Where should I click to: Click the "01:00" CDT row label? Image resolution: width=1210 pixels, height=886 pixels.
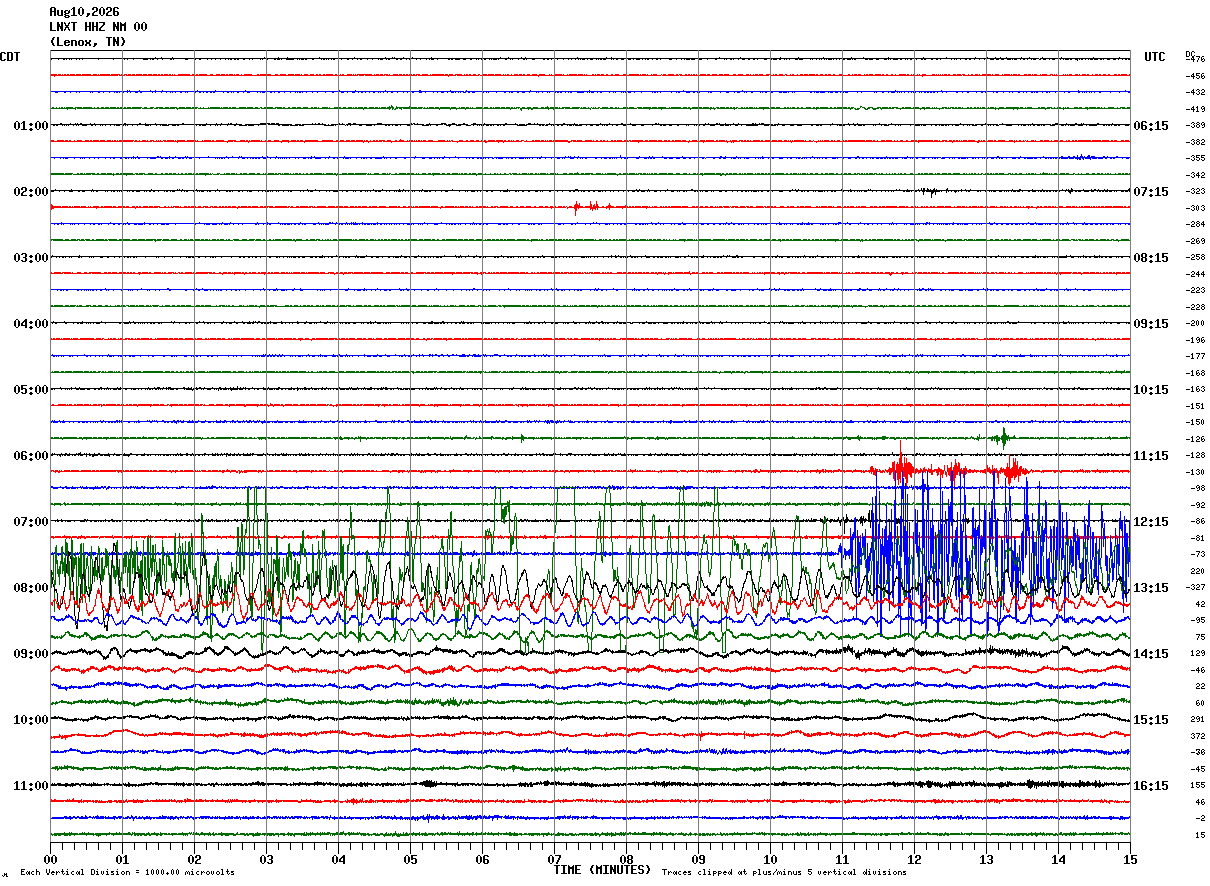(31, 126)
